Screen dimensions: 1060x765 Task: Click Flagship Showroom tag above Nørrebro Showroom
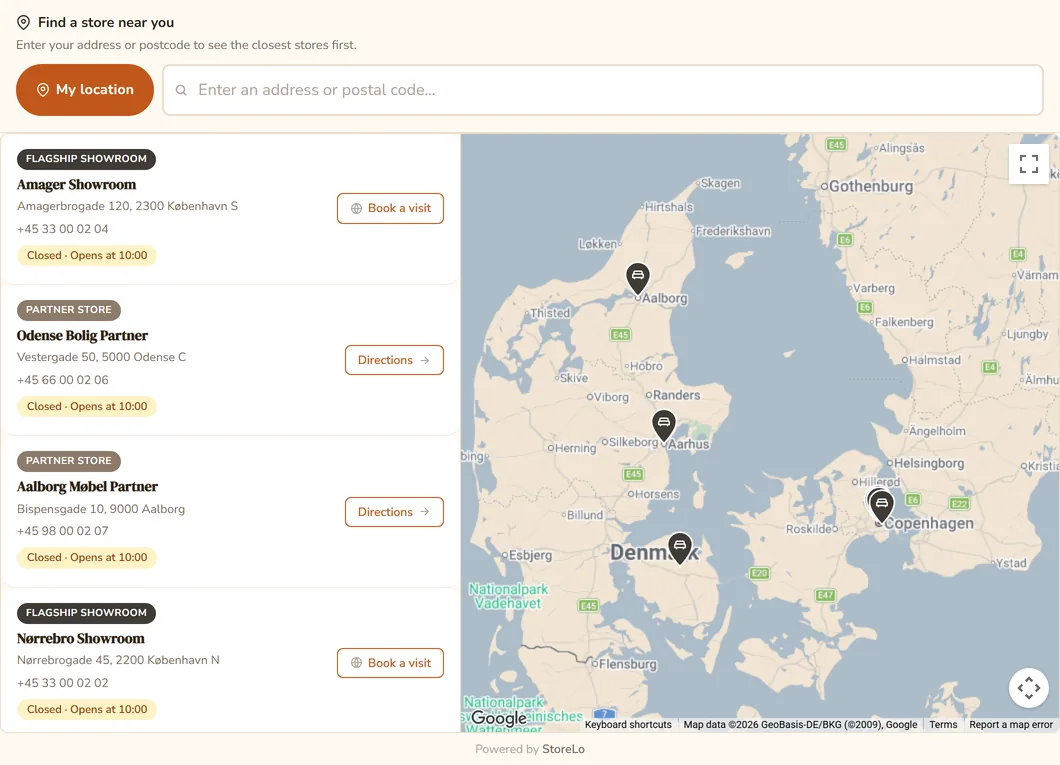87,613
